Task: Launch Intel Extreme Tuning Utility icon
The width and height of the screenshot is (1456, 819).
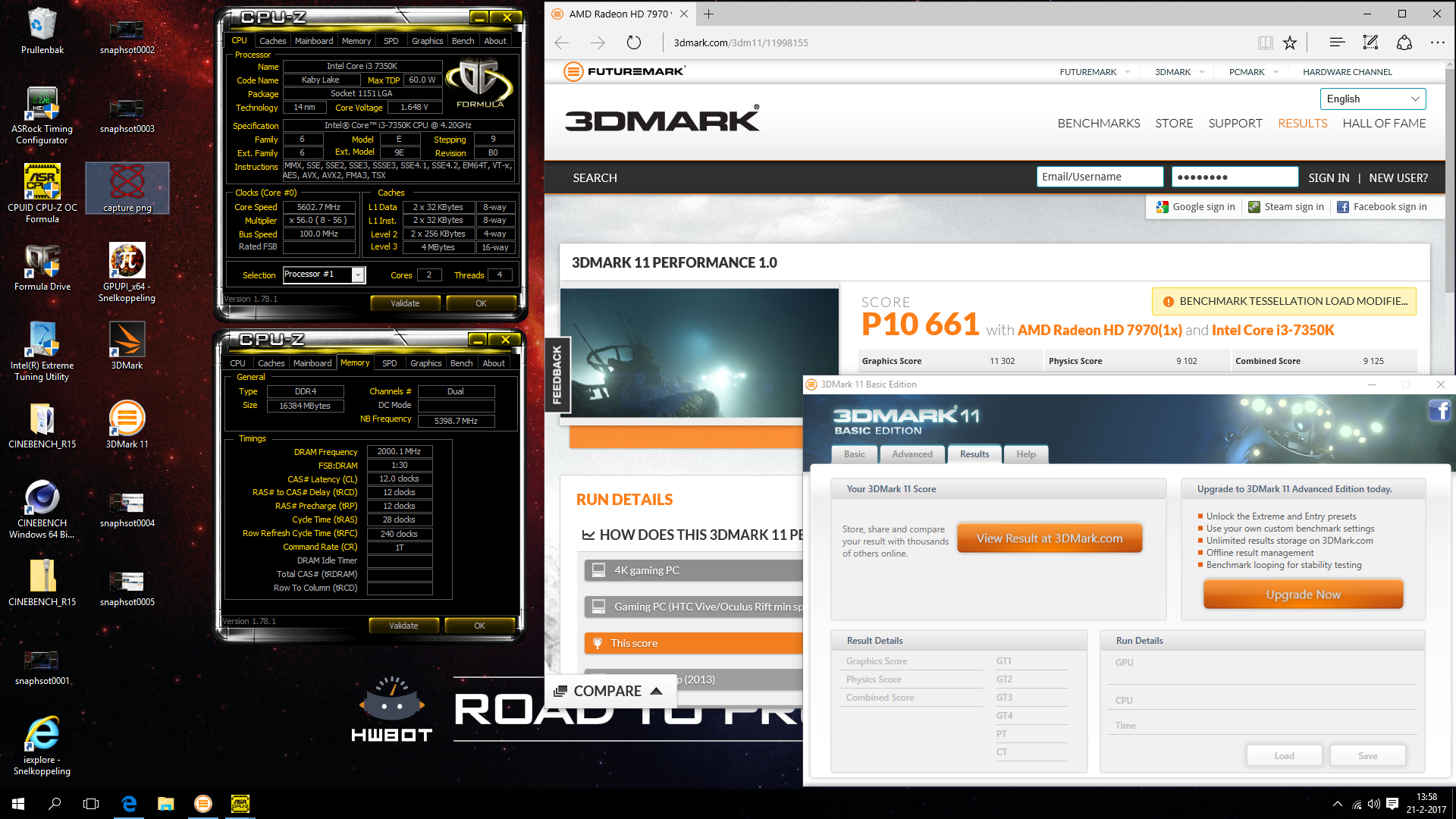Action: [x=42, y=351]
